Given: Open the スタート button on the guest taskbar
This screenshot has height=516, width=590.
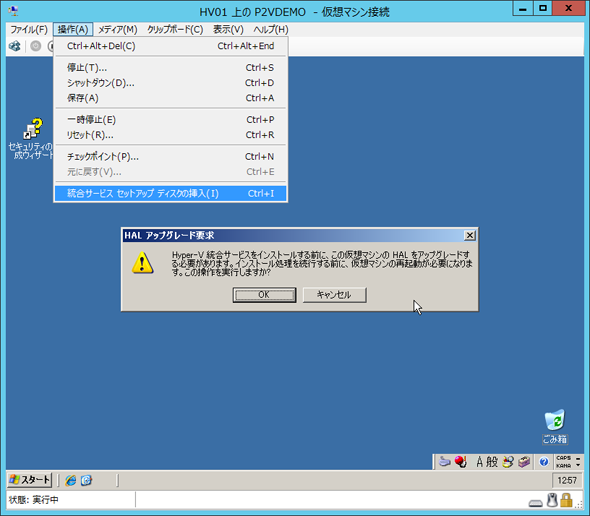Looking at the screenshot, I should tap(30, 480).
